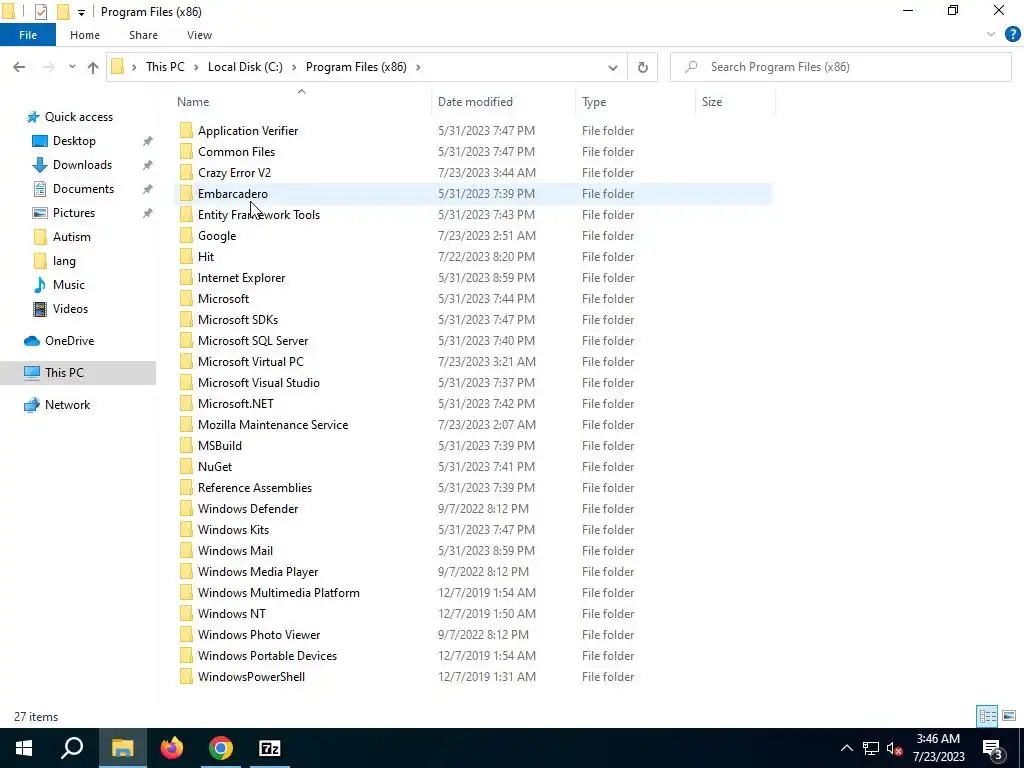
Task: Select the Internet Explorer folder icon
Action: coord(186,278)
